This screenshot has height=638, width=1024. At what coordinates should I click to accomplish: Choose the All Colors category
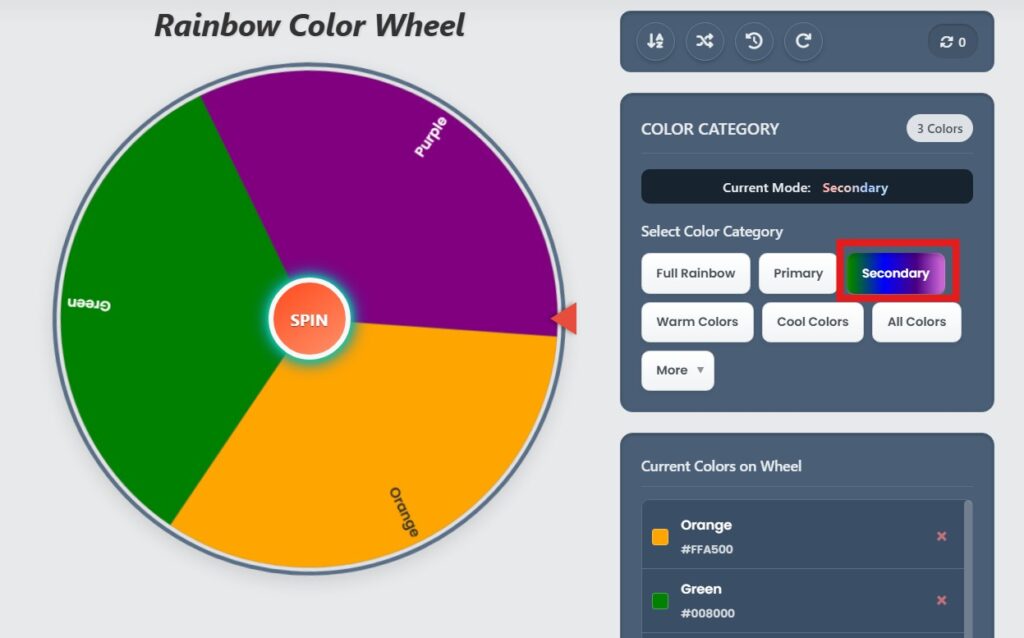coord(916,322)
